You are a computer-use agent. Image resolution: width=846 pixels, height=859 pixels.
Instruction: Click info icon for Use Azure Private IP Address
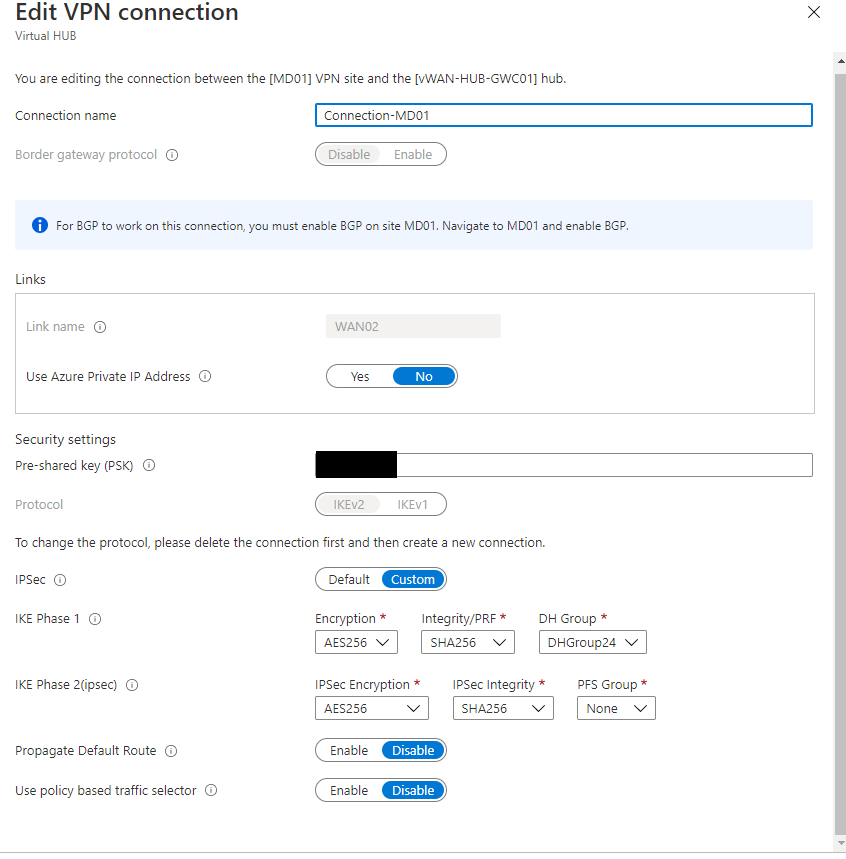pos(205,376)
